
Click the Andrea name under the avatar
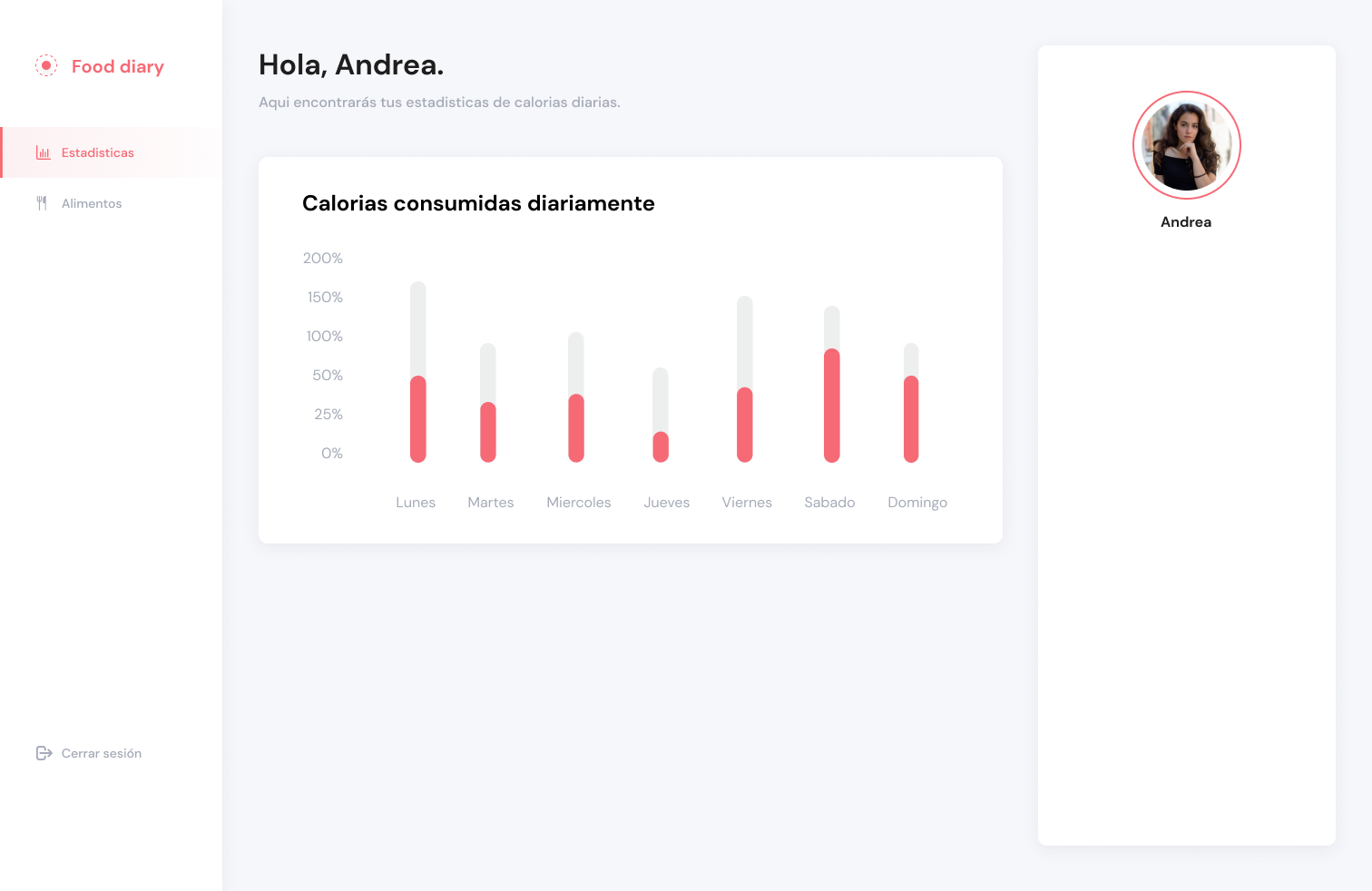[1186, 222]
